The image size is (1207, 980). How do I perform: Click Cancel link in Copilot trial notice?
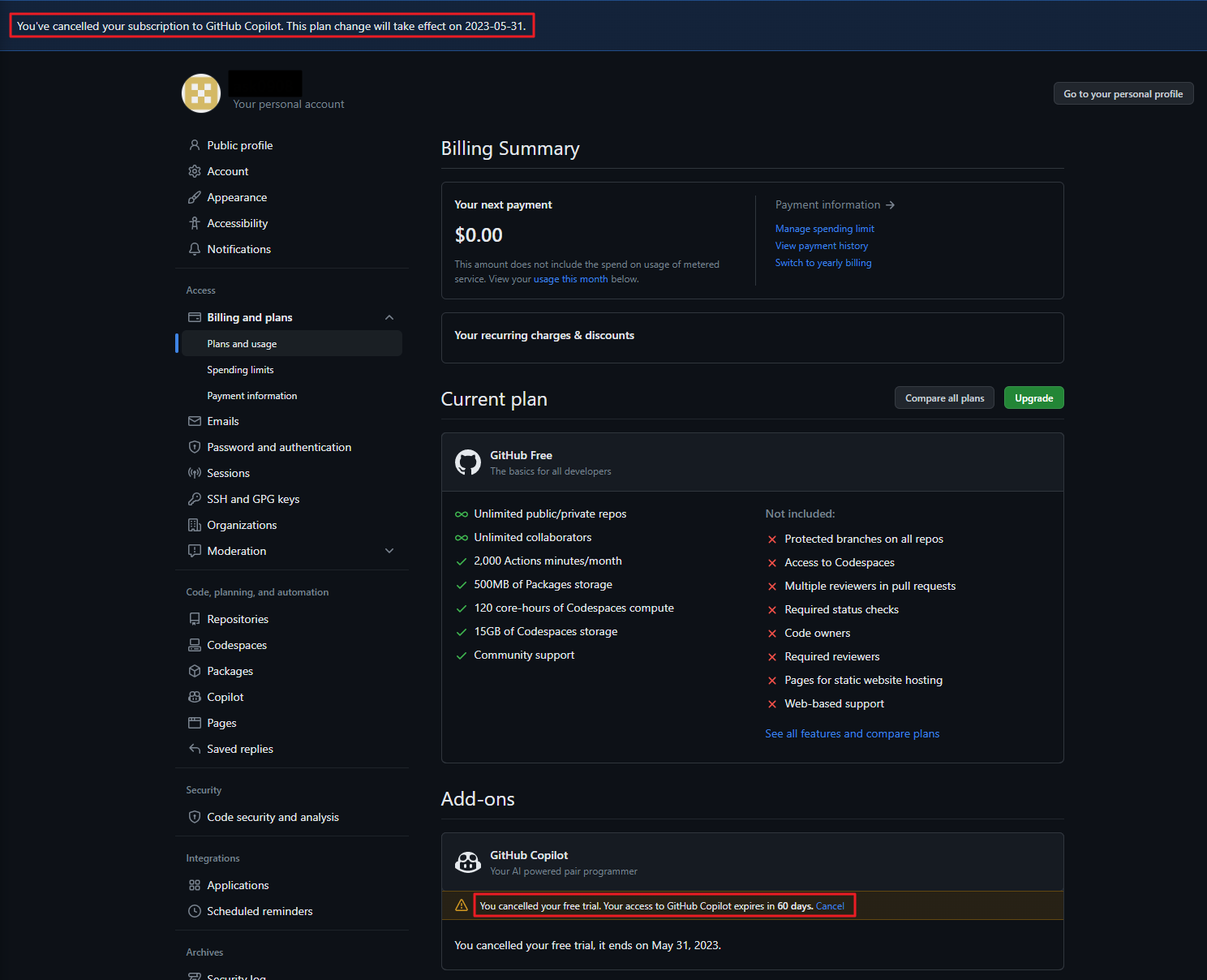pos(830,906)
